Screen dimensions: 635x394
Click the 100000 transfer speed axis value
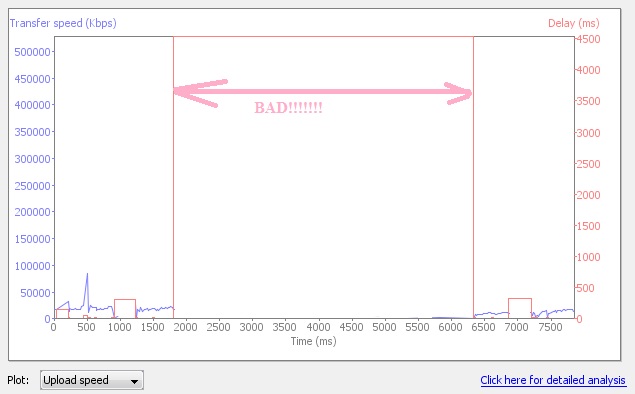[32, 266]
